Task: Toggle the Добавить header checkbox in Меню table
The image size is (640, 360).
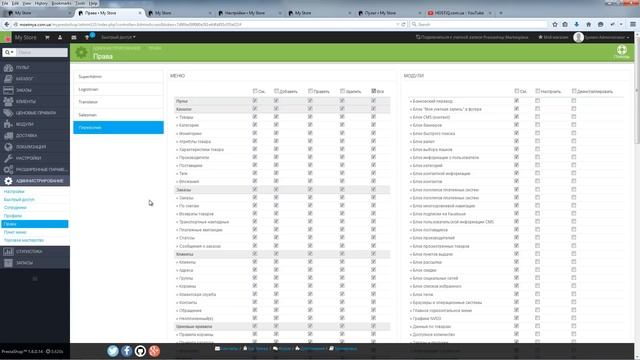Action: point(276,91)
